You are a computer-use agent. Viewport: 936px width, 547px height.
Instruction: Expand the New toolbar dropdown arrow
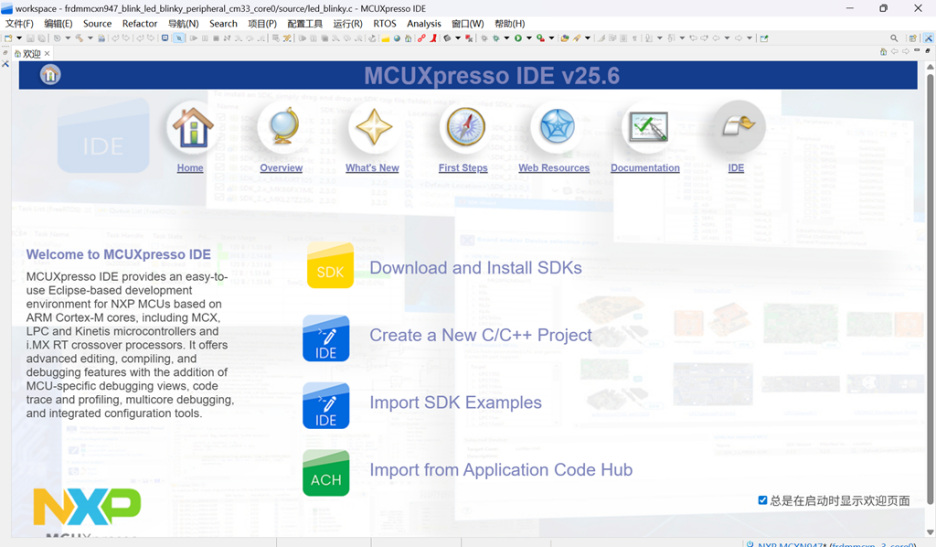pyautogui.click(x=19, y=38)
